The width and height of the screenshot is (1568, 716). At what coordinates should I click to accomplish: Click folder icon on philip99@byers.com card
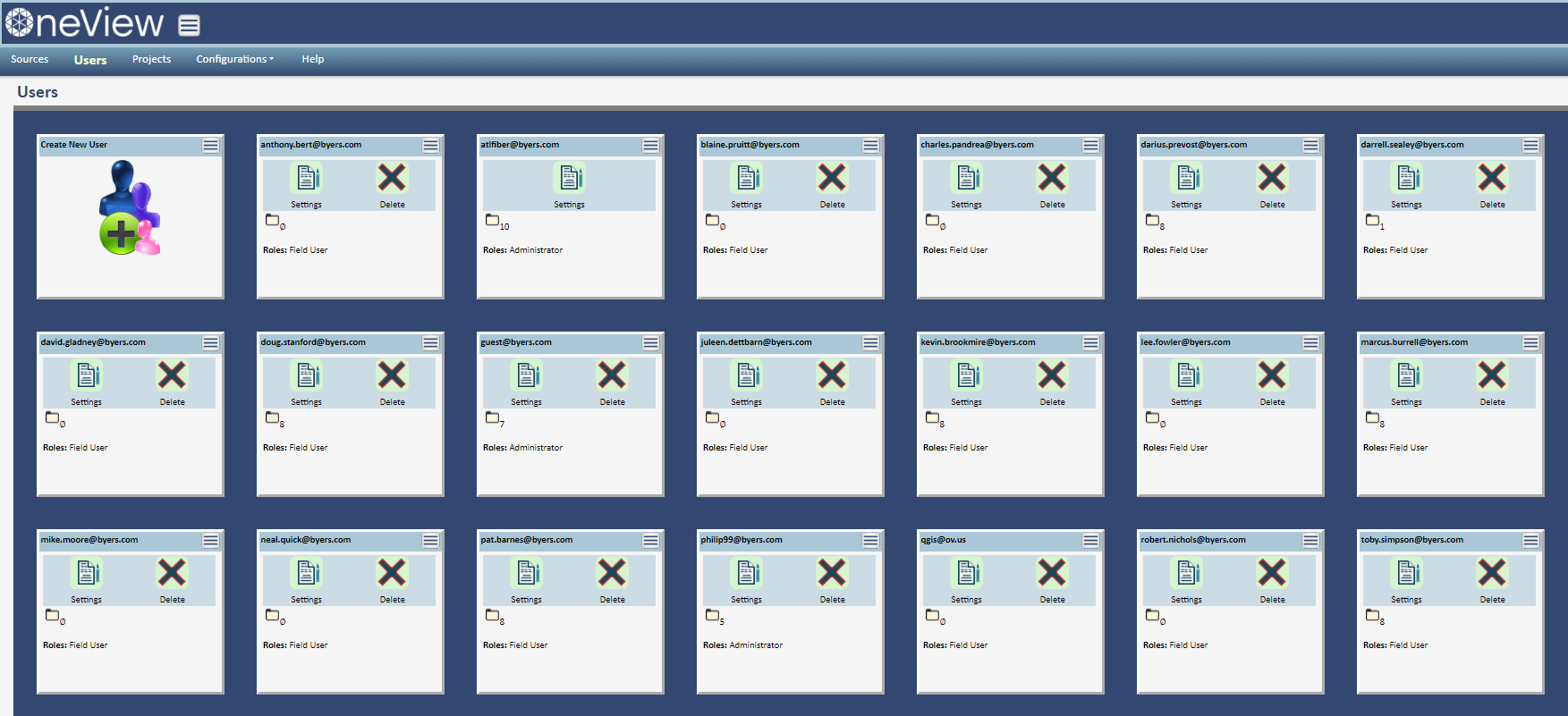(712, 615)
